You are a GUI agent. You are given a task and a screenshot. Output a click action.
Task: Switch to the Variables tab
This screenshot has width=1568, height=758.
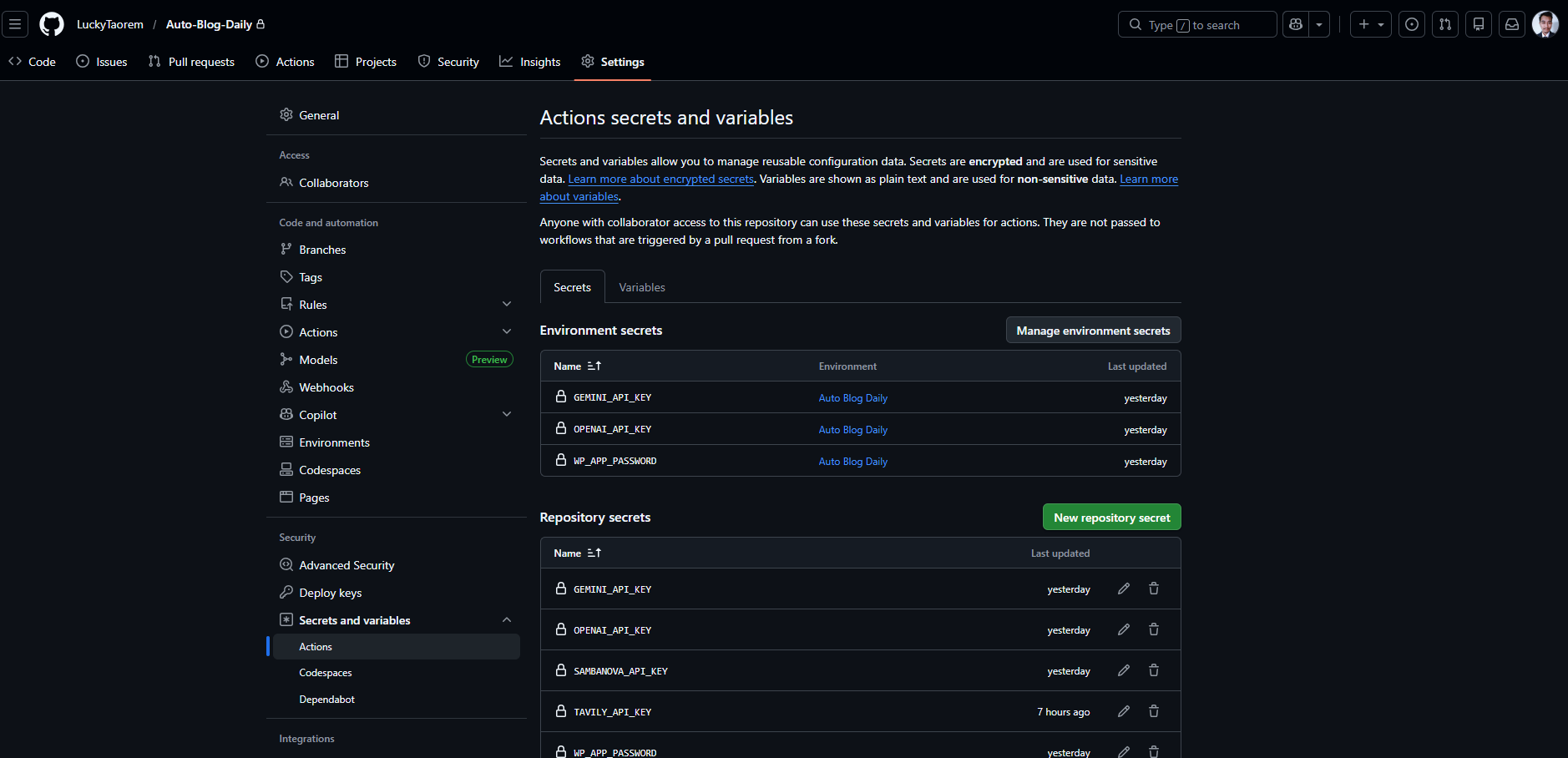pyautogui.click(x=641, y=286)
